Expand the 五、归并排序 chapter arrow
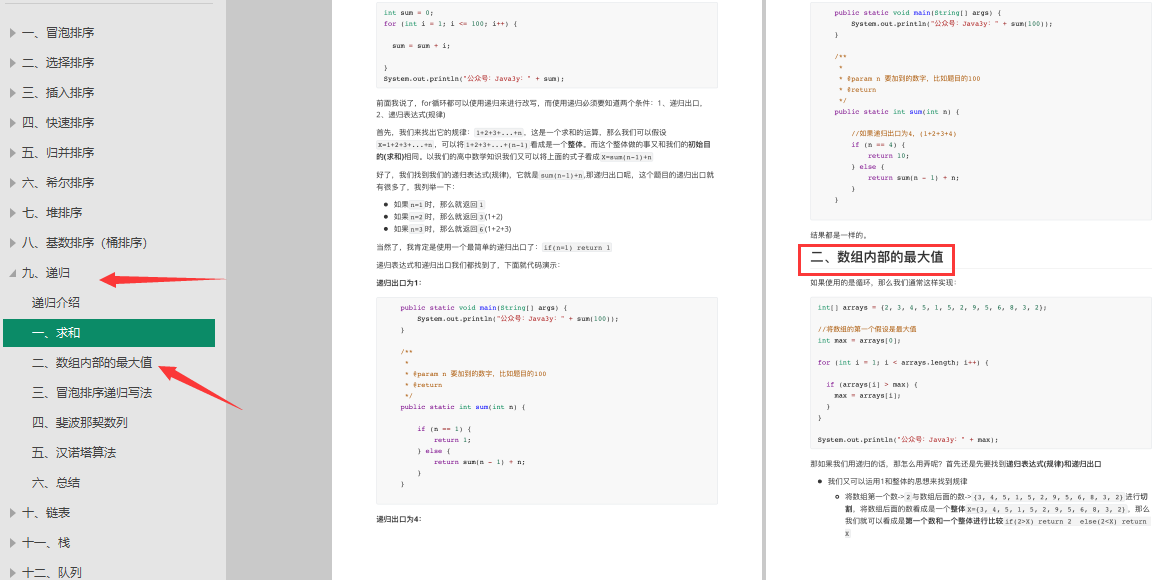Viewport: 1167px width, 580px height. coord(13,153)
